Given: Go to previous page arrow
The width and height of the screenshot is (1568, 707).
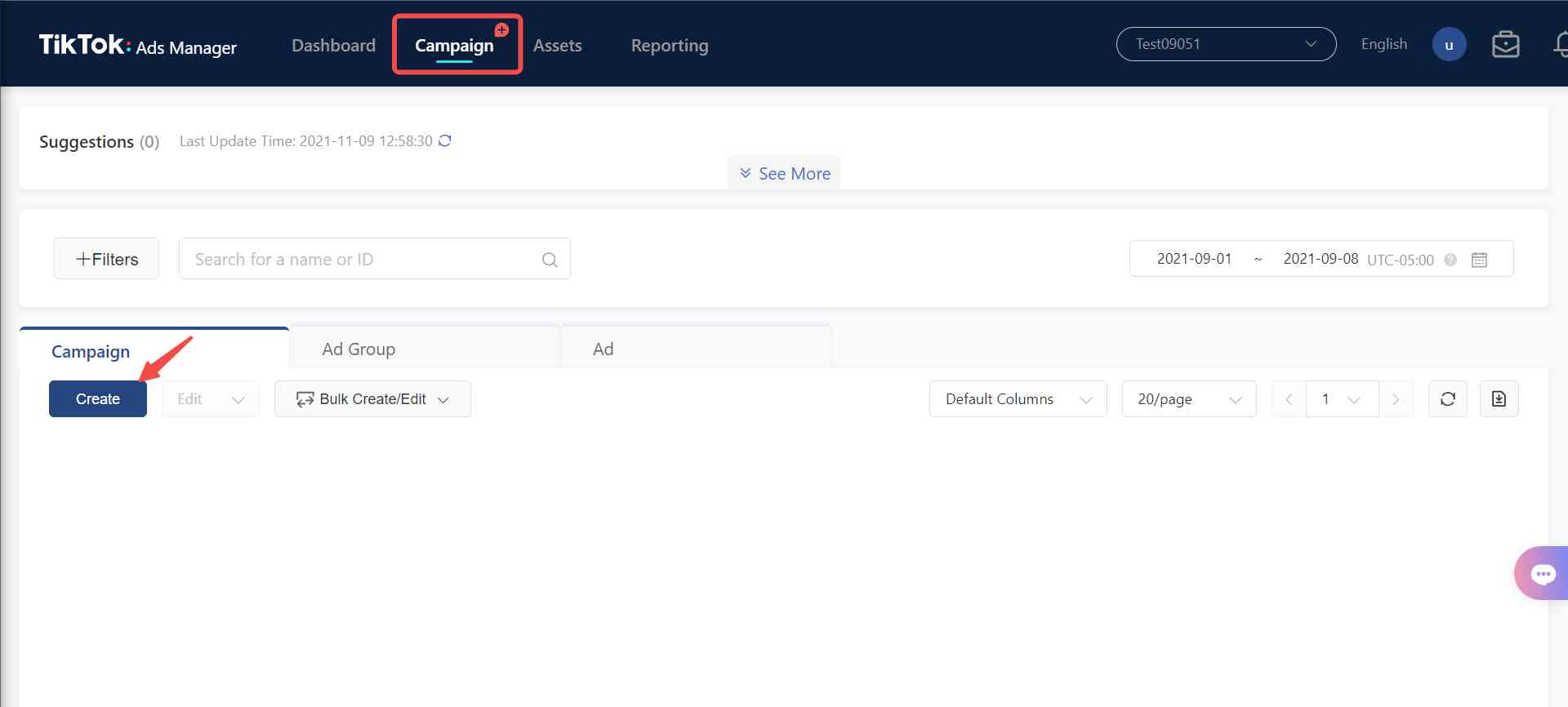Looking at the screenshot, I should [1289, 399].
